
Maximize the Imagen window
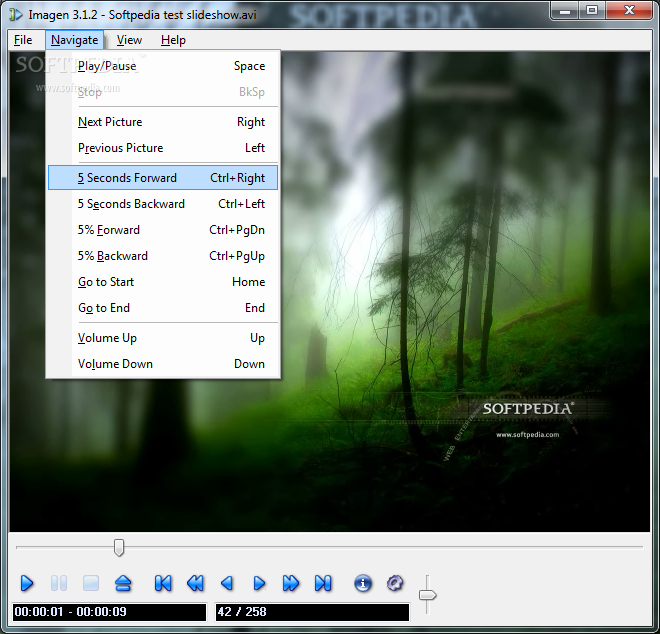coord(592,11)
